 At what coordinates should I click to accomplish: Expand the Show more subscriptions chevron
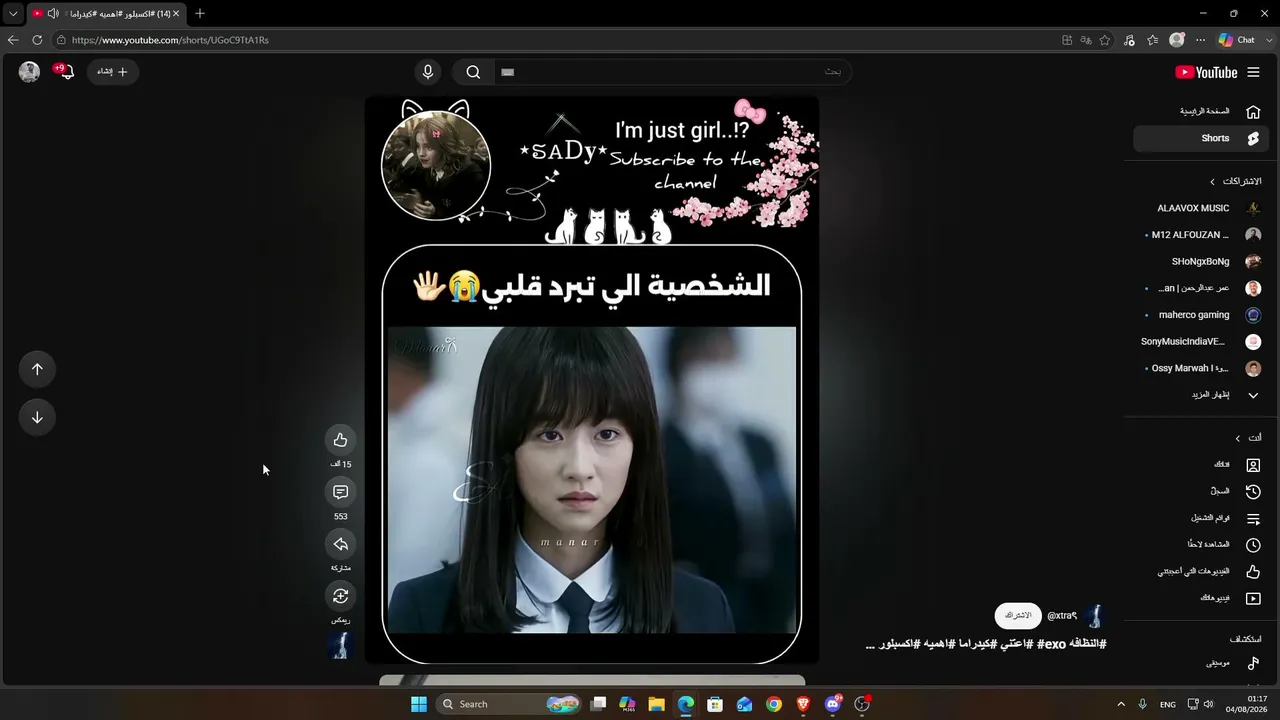[x=1253, y=395]
